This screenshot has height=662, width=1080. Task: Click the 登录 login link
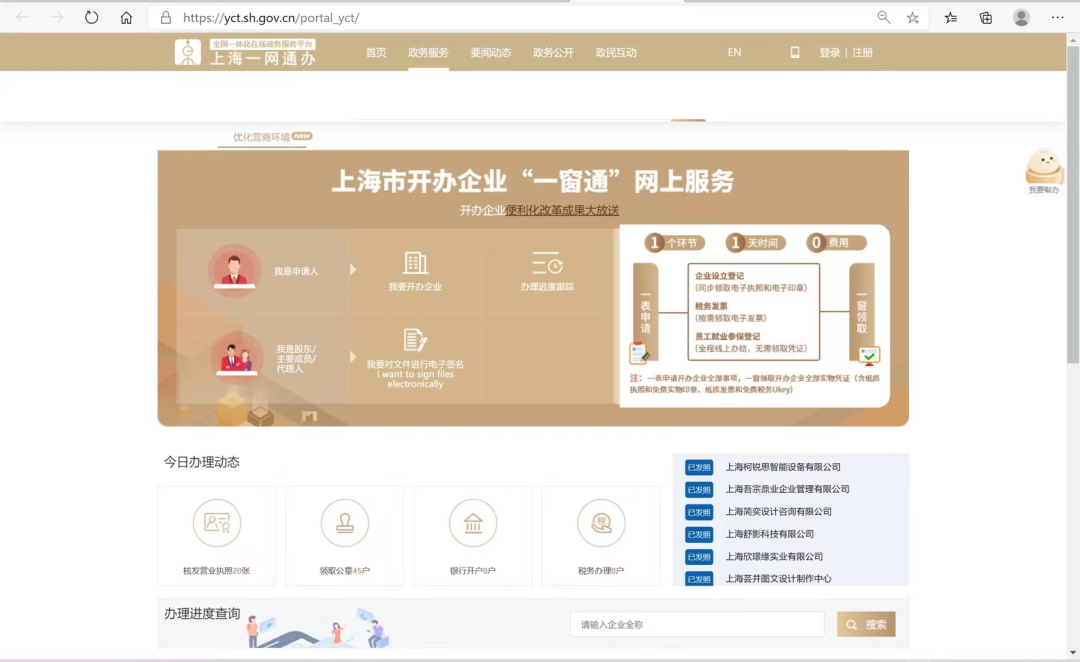(x=829, y=53)
